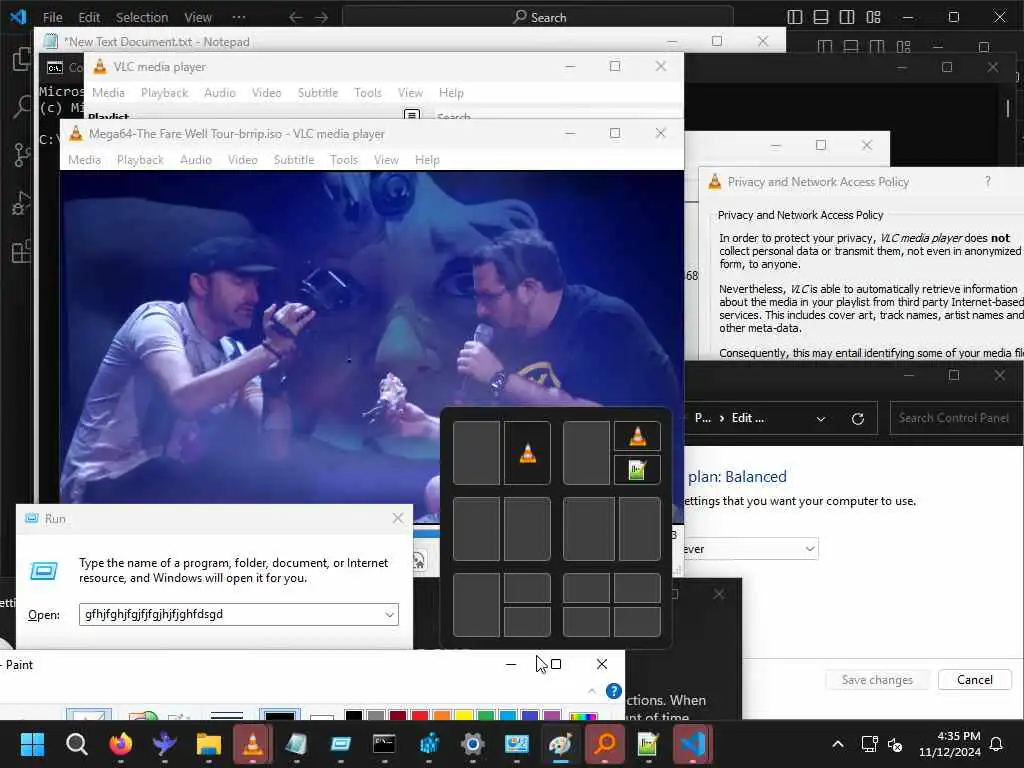Close the Run dialog
The image size is (1024, 768).
pyautogui.click(x=398, y=518)
